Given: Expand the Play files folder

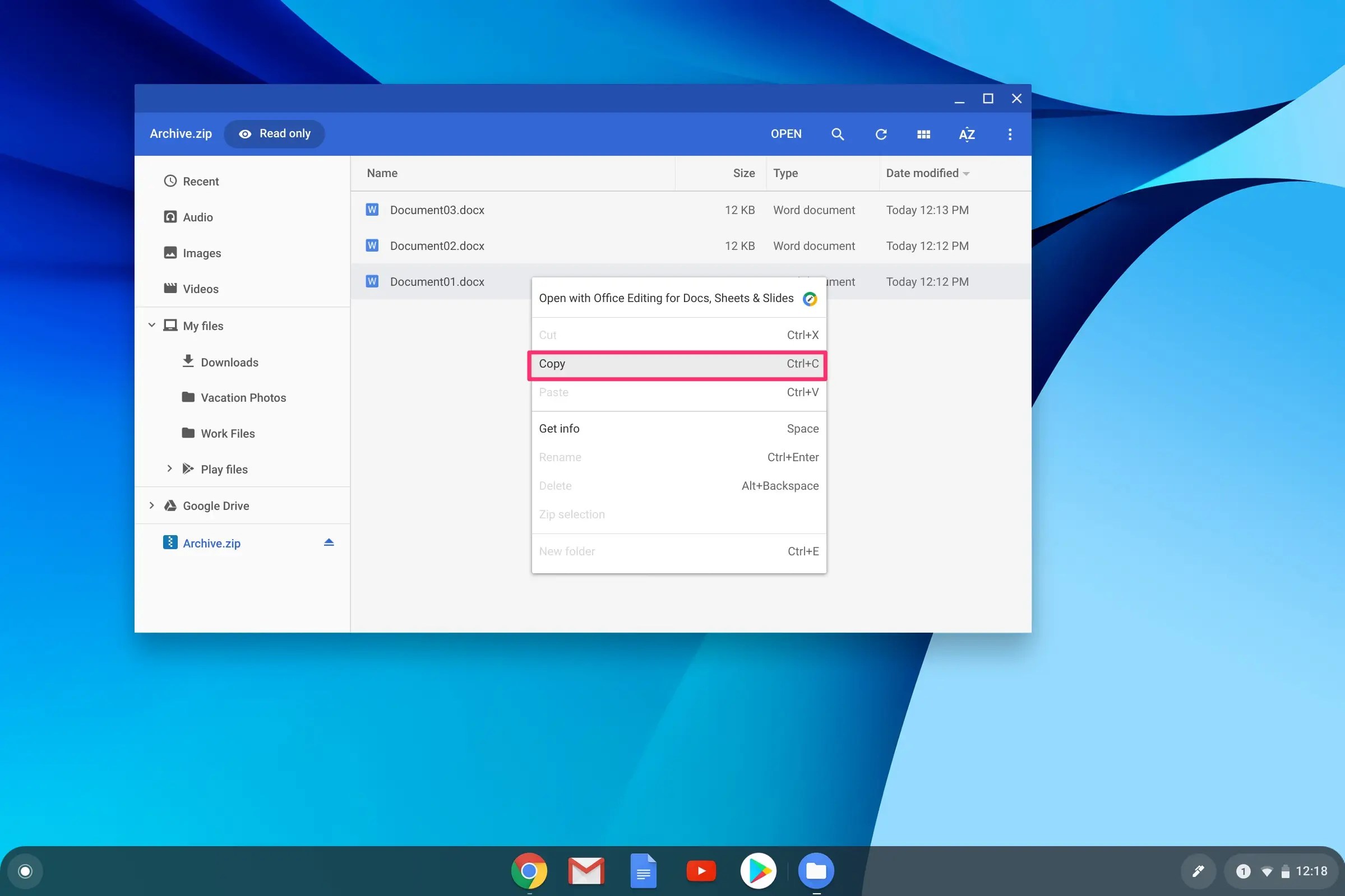Looking at the screenshot, I should coord(169,468).
